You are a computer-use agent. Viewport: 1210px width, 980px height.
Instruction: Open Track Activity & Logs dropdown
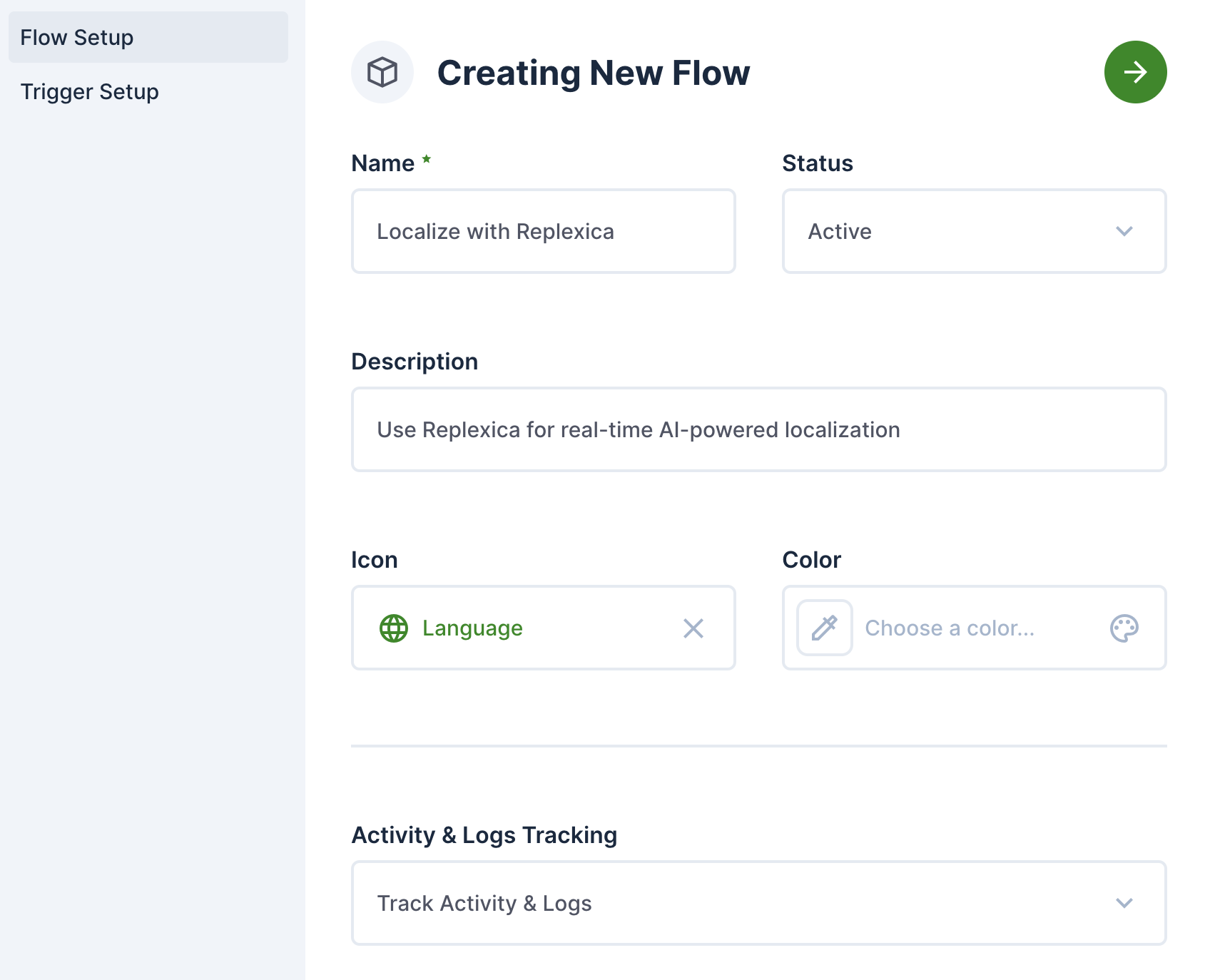[x=758, y=903]
